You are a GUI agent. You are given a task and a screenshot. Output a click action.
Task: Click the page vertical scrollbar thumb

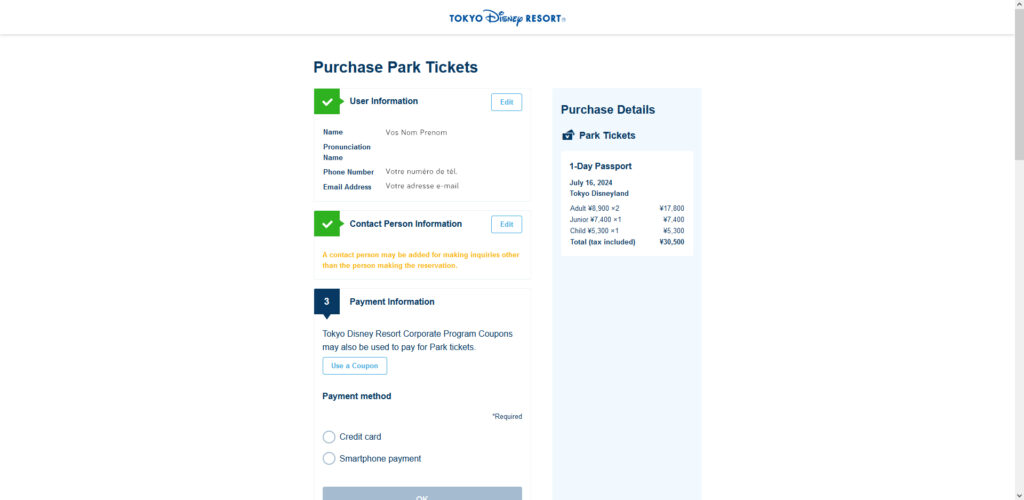(1019, 80)
